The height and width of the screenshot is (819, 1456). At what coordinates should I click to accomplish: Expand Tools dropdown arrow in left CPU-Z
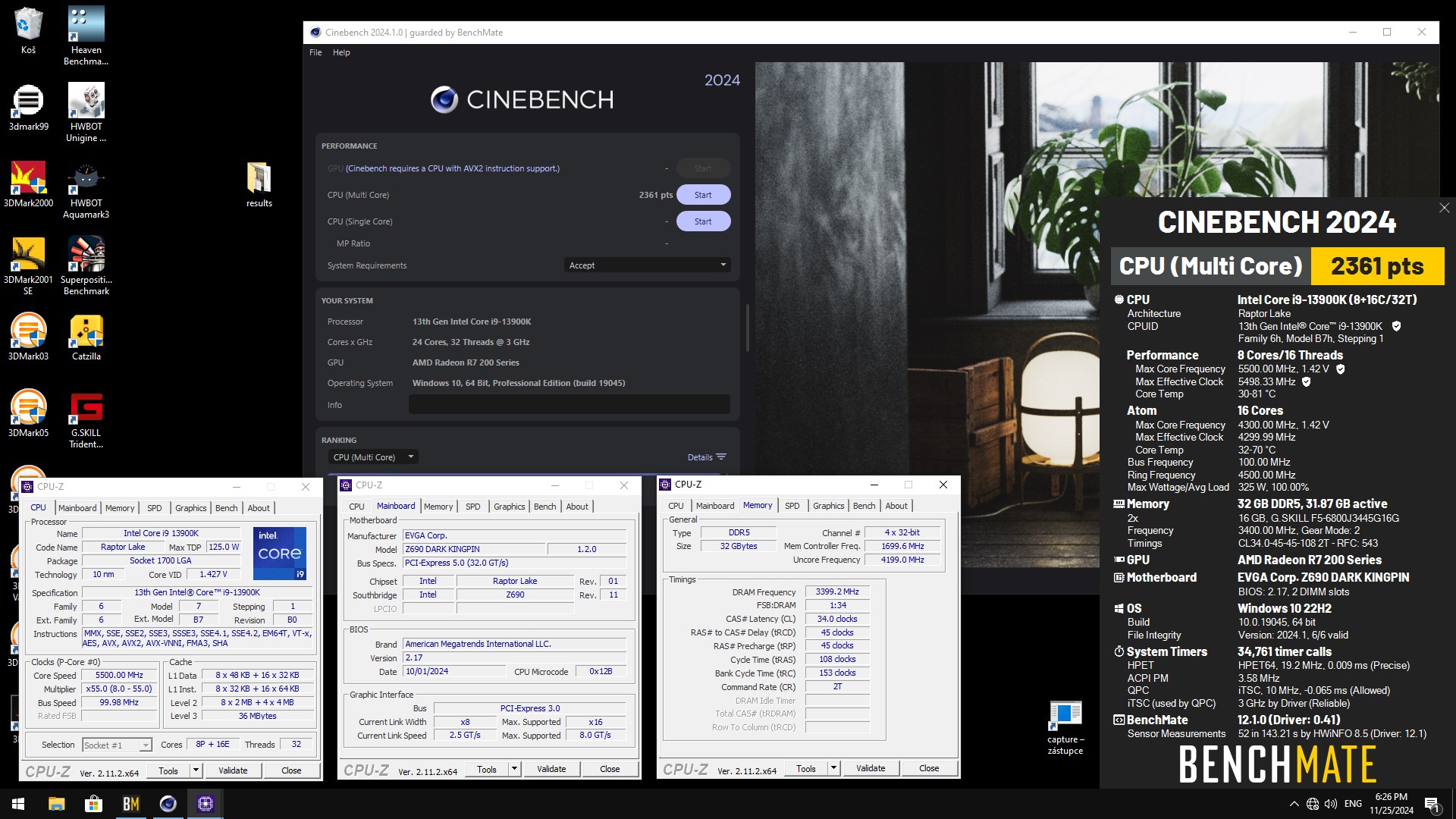pyautogui.click(x=196, y=770)
